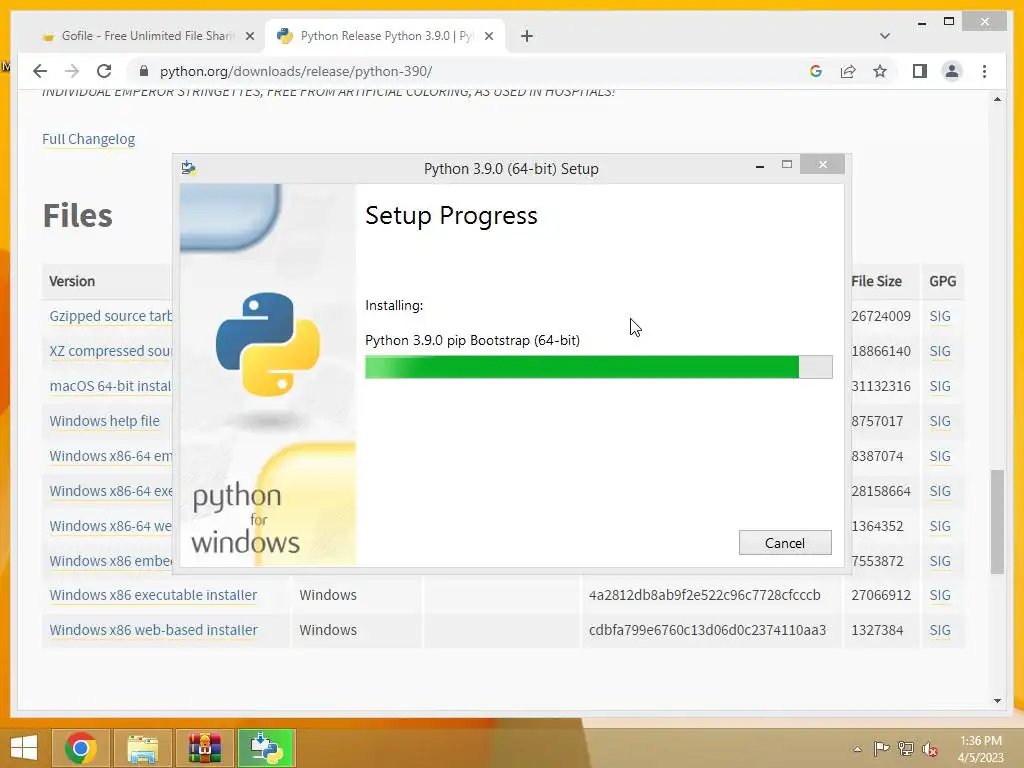Close the Python Release tab

tap(488, 36)
